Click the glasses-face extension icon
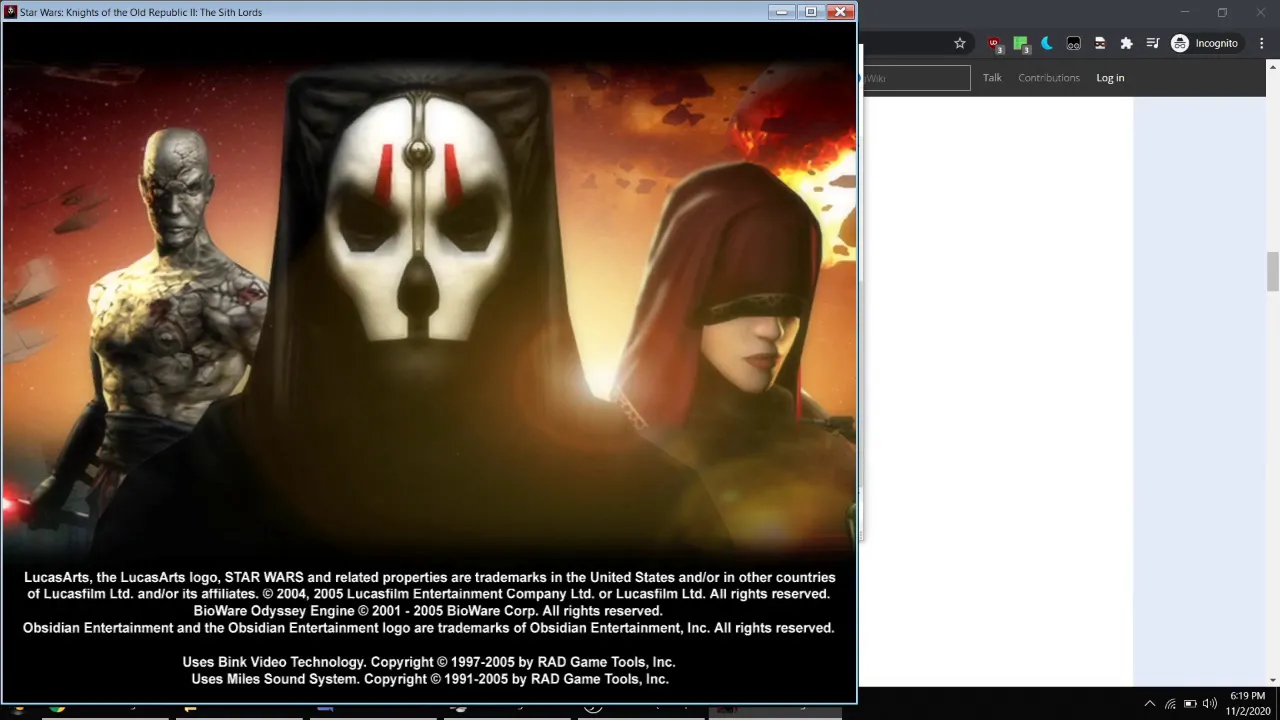1280x720 pixels. click(x=1073, y=43)
